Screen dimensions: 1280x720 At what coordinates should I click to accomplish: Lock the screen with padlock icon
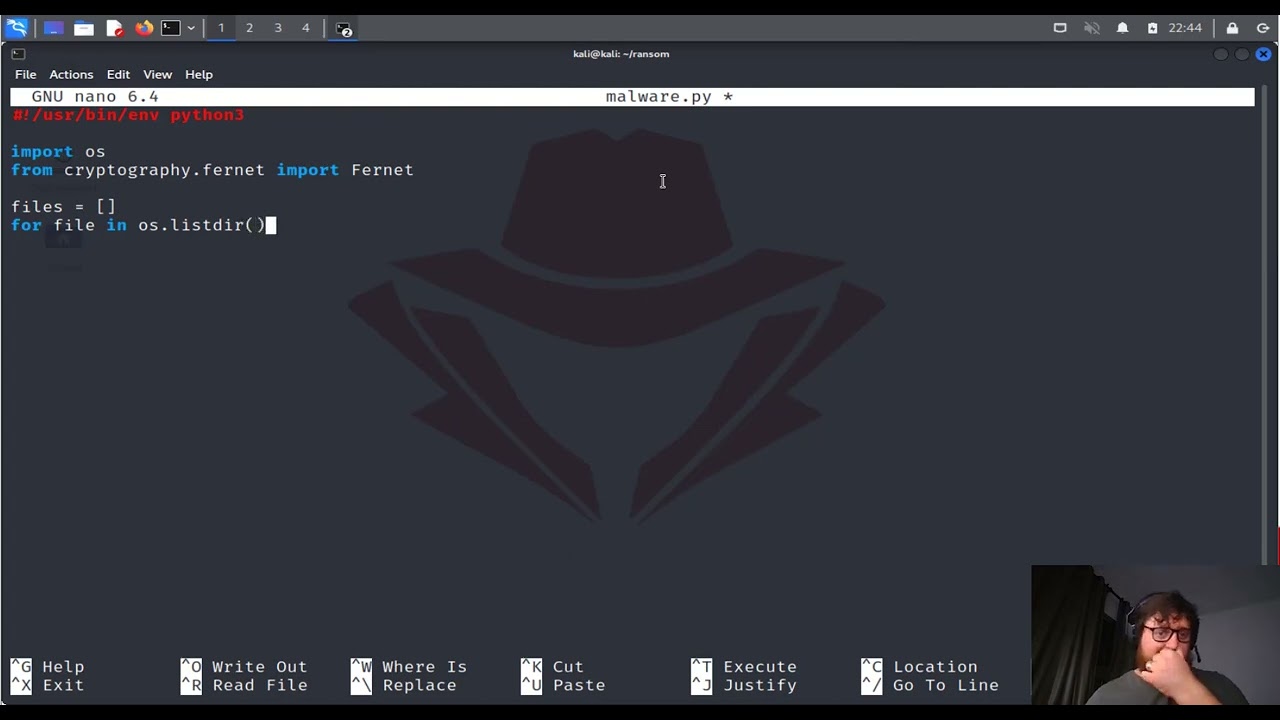point(1232,28)
